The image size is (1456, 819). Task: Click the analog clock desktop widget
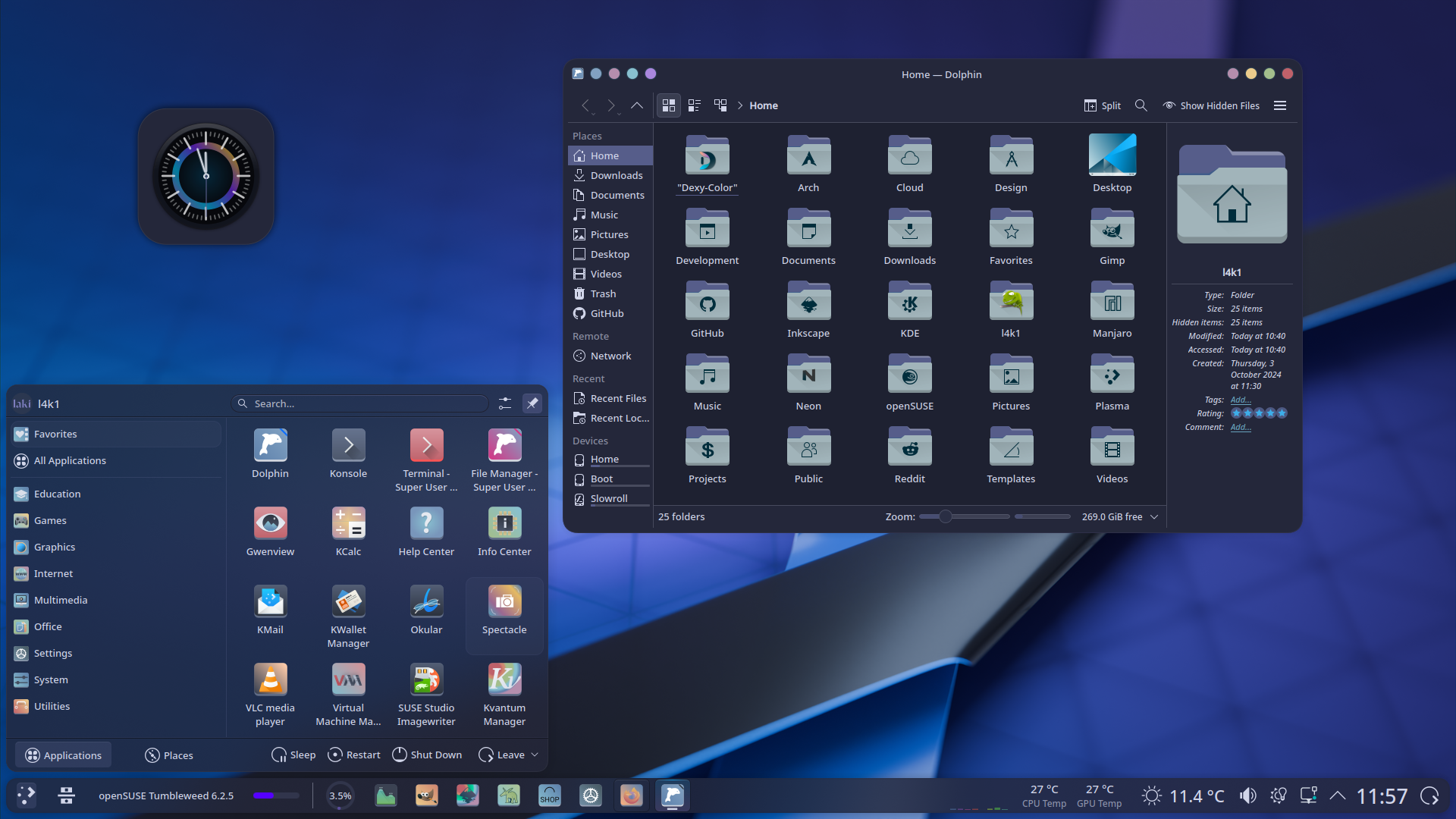click(x=206, y=176)
